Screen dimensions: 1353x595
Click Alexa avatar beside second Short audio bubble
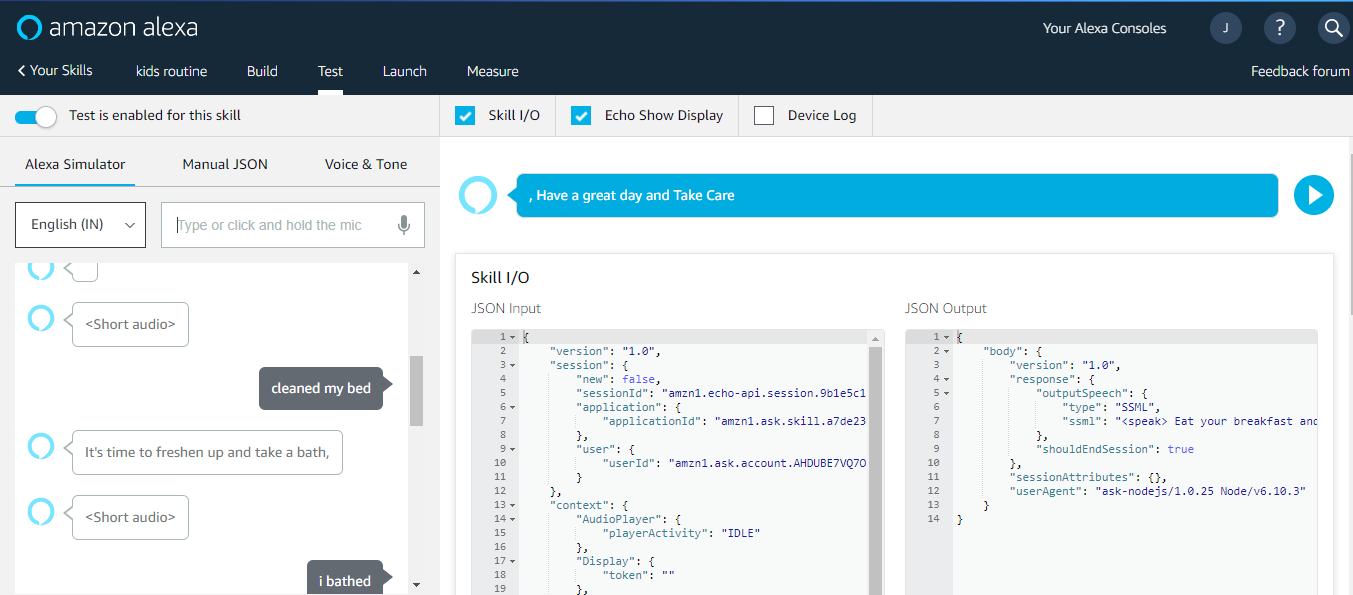point(40,511)
